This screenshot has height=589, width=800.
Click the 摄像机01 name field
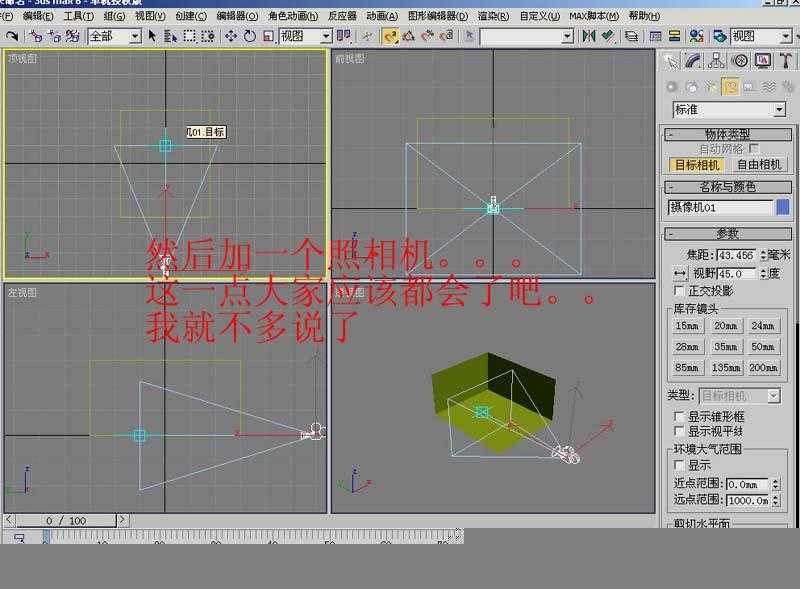720,207
